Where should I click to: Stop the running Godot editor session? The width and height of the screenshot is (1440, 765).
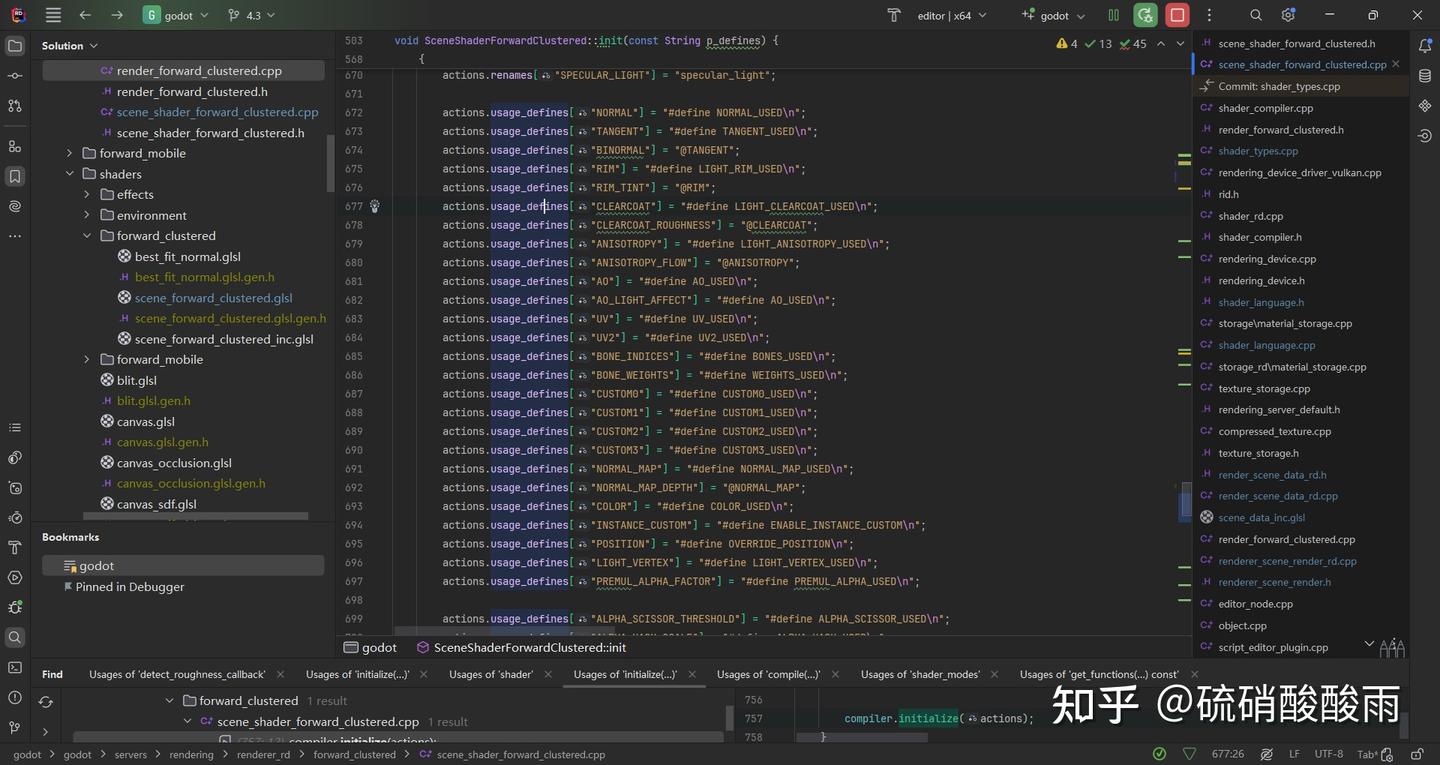(x=1178, y=15)
